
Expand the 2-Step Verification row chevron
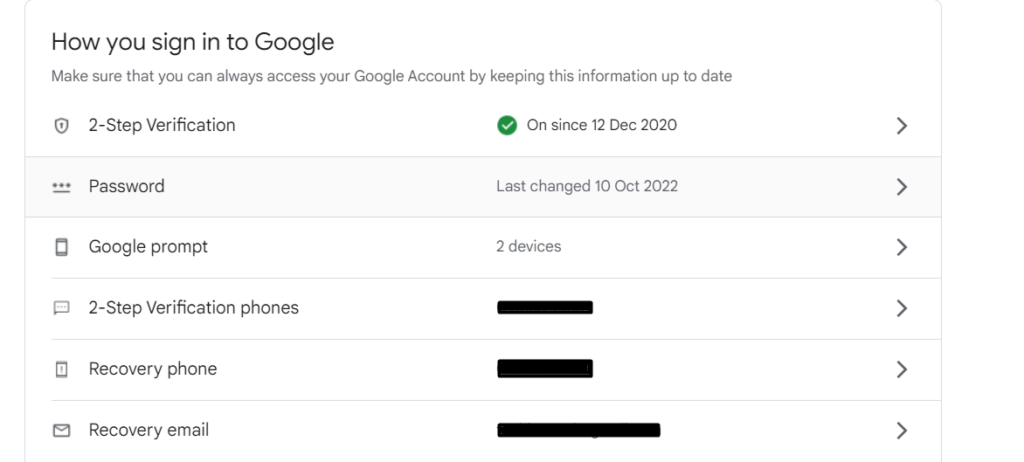point(901,126)
